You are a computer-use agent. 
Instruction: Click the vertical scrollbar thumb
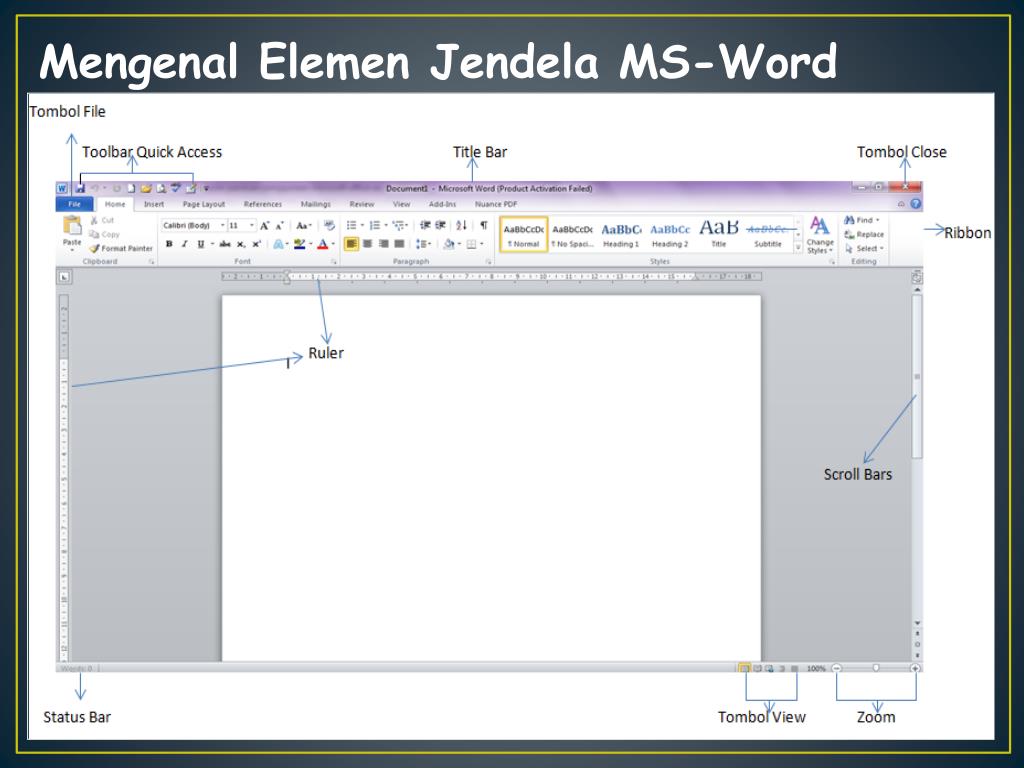[x=917, y=377]
